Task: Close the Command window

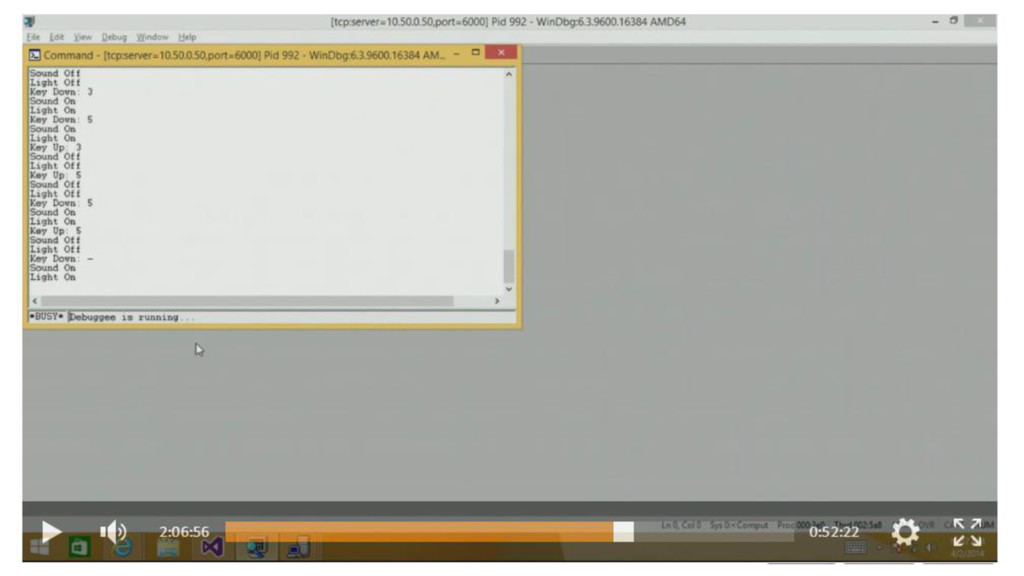Action: (501, 52)
